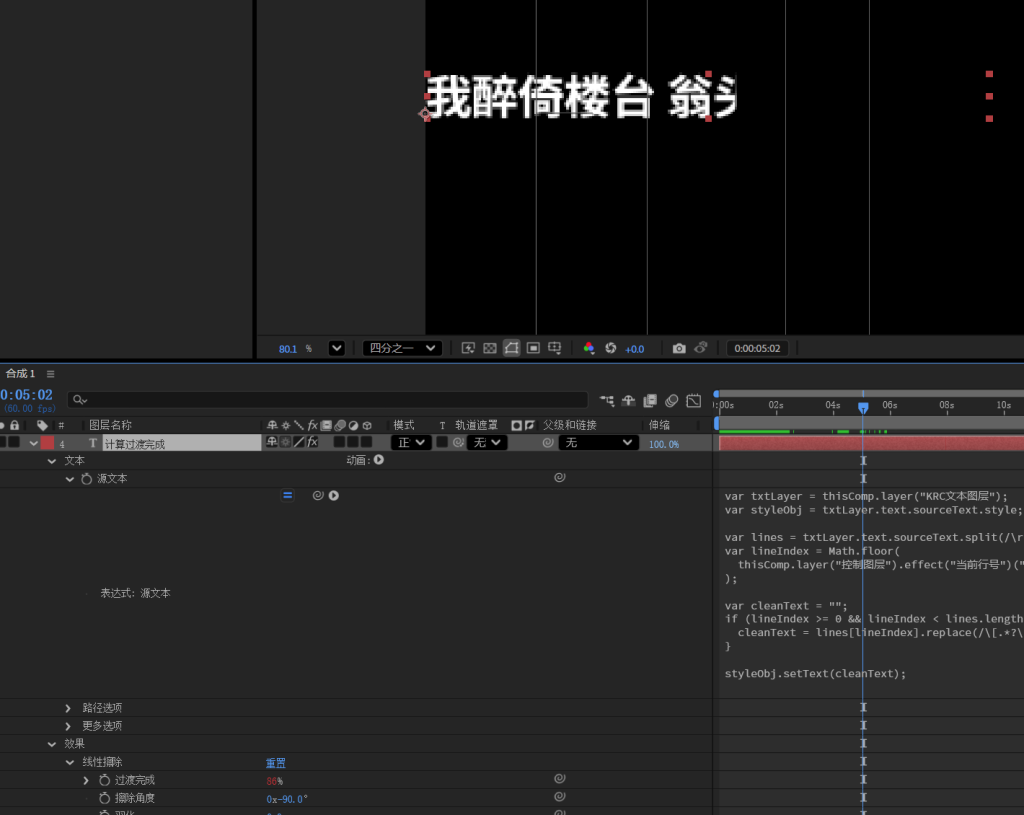The height and width of the screenshot is (815, 1024).
Task: Open the 合成 1 panel menu
Action: (51, 374)
